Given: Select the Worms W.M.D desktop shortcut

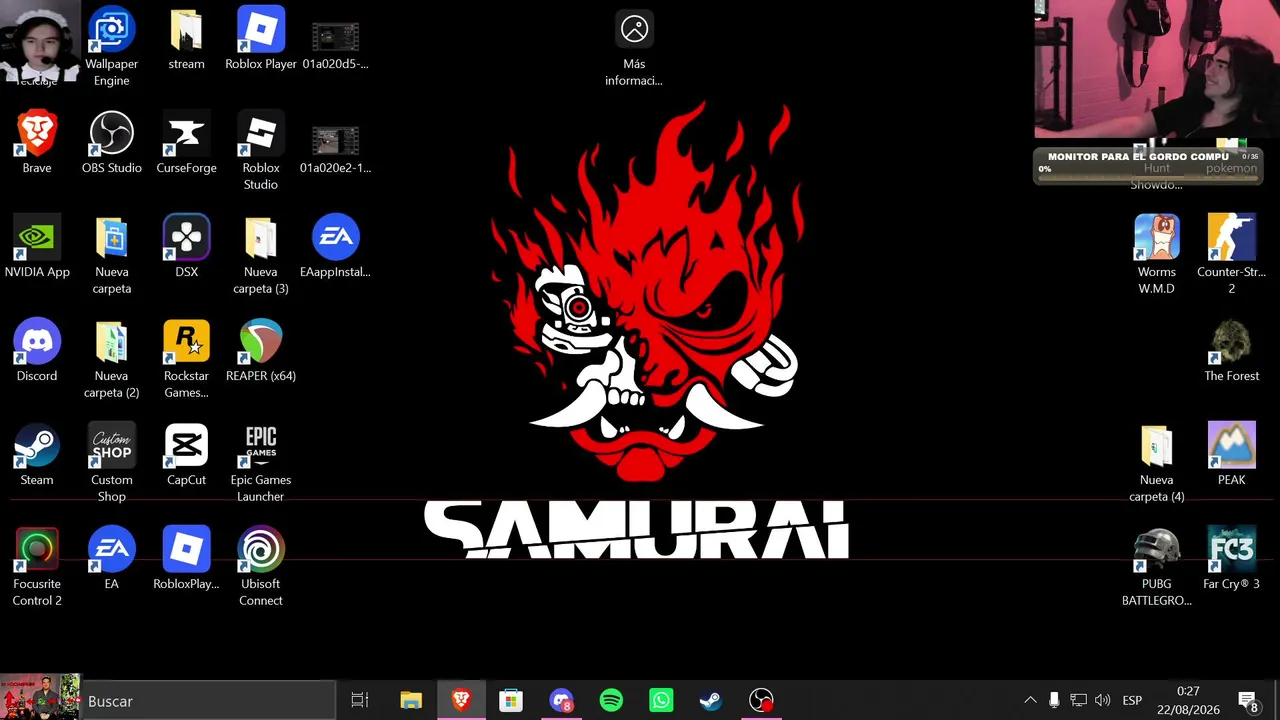Looking at the screenshot, I should (1157, 255).
